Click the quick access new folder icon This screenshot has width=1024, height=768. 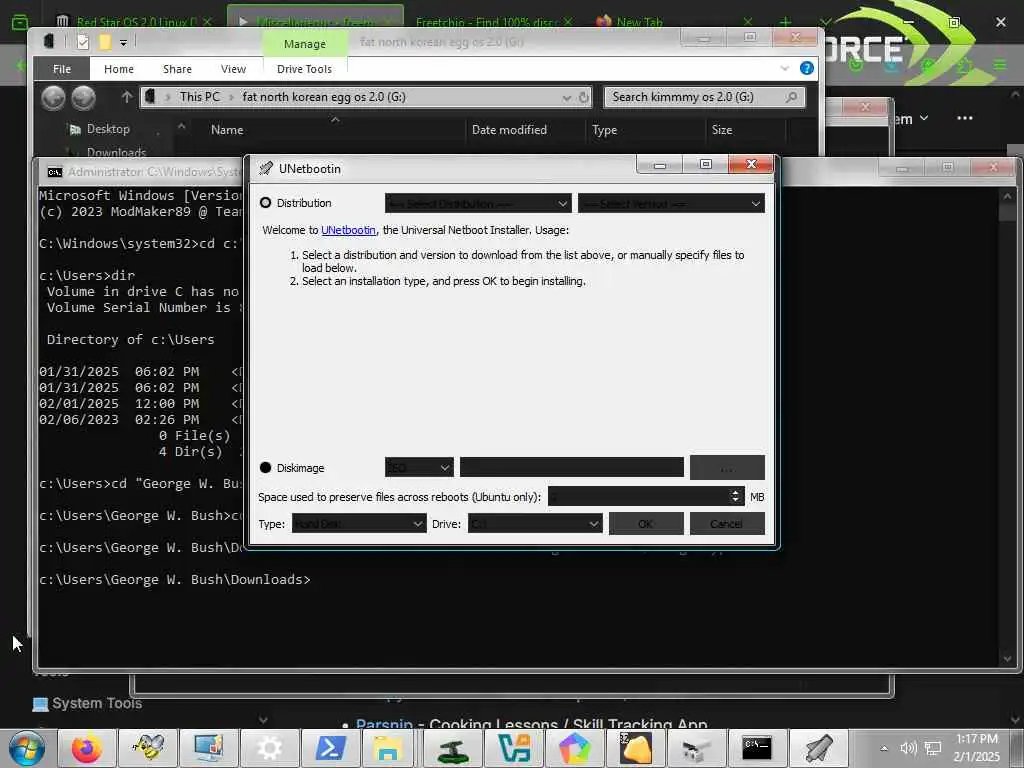click(104, 42)
